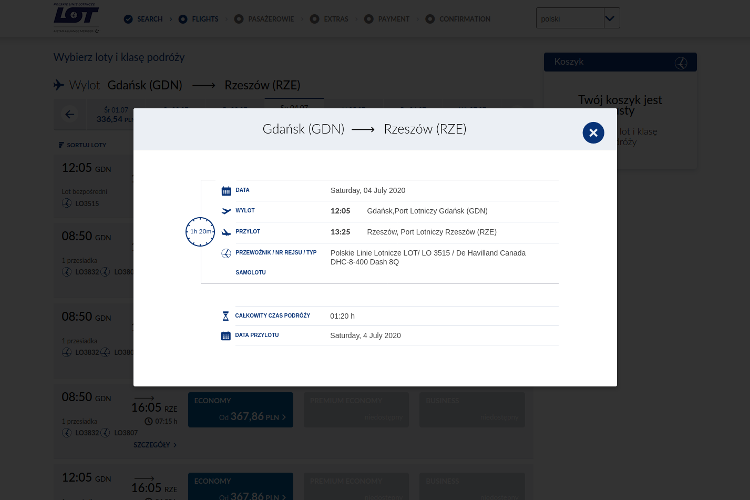The width and height of the screenshot is (750, 500).
Task: Click total travel time 01:20 h
Action: [342, 316]
